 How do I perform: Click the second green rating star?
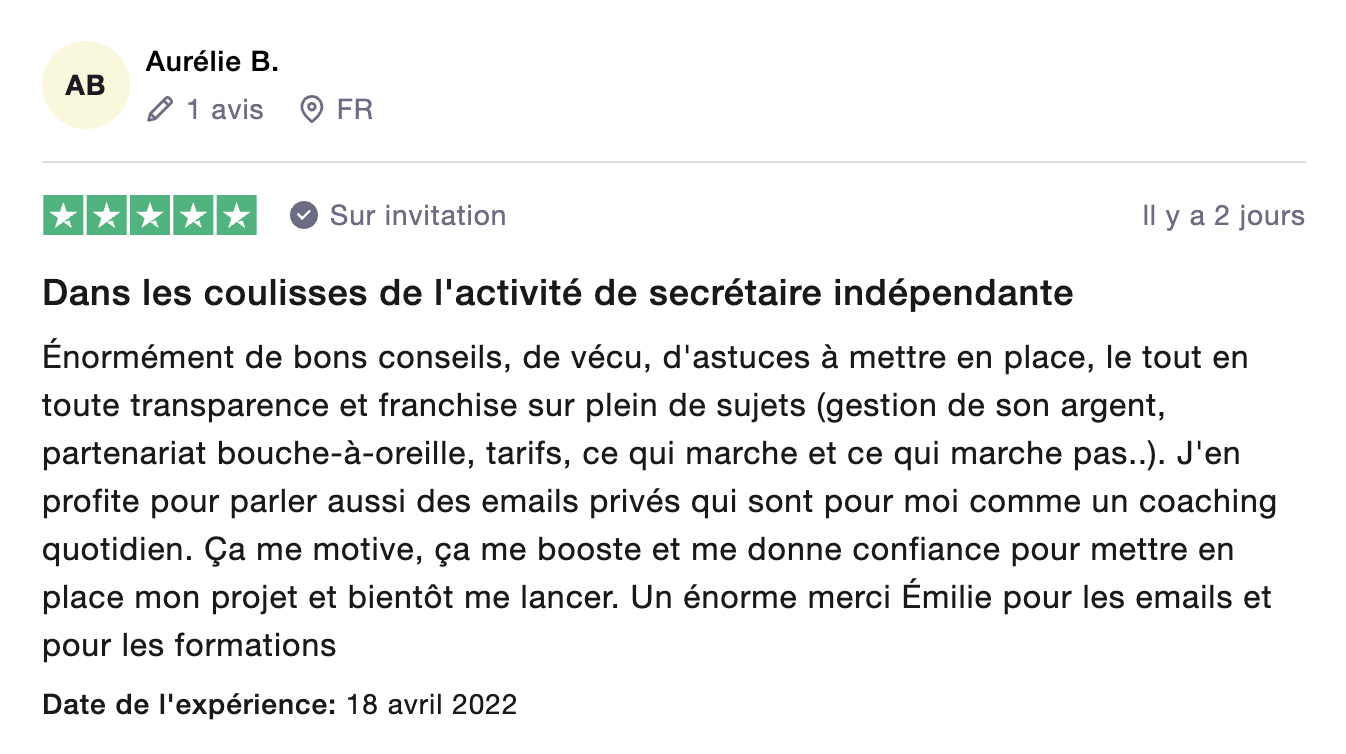(107, 216)
